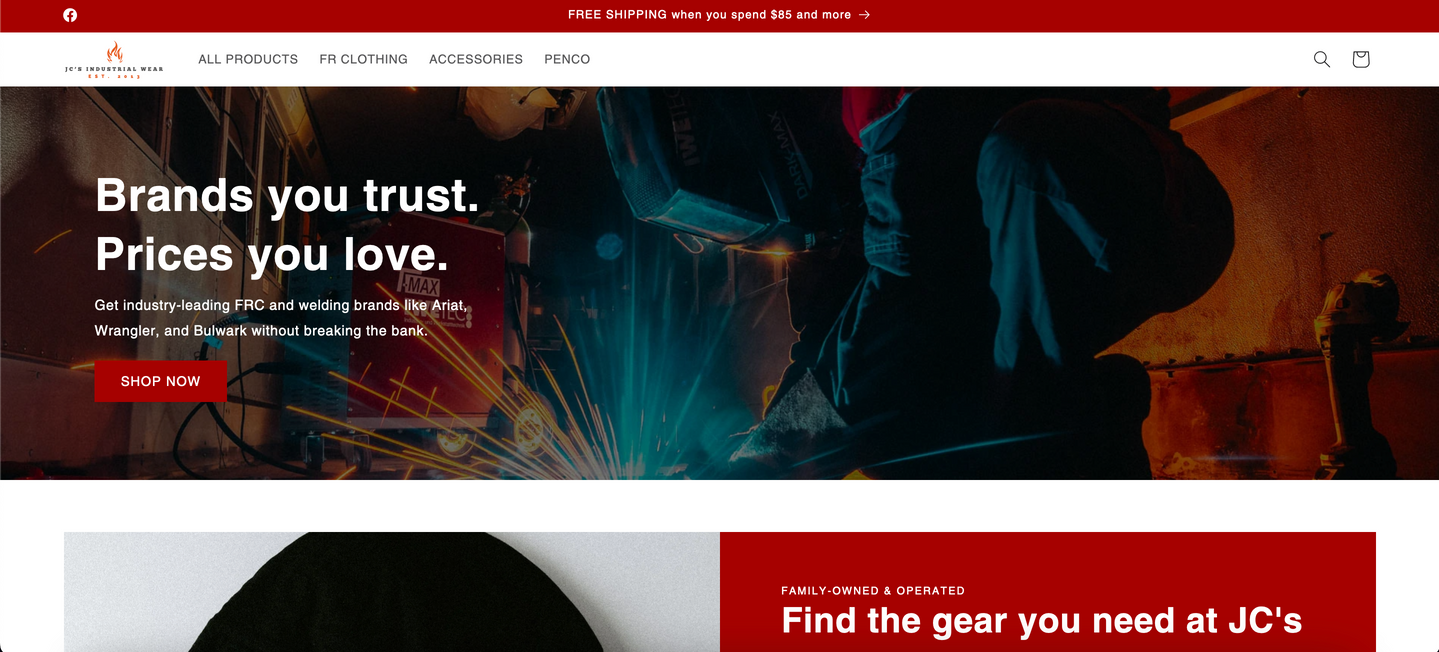The image size is (1439, 652).
Task: Click the "Find the gear you need" heading
Action: [1041, 621]
